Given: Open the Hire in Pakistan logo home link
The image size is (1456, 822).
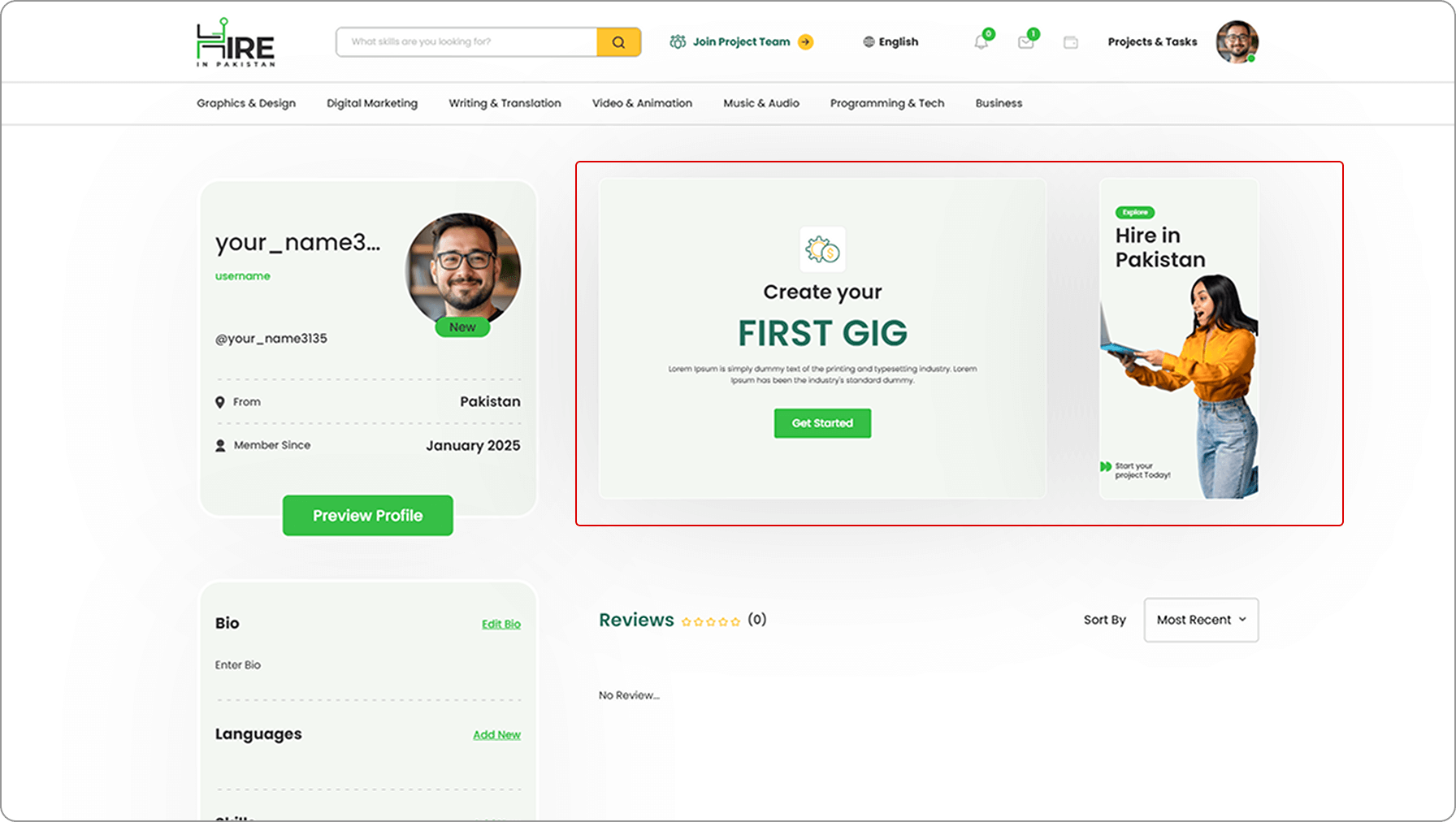Looking at the screenshot, I should pos(236,42).
